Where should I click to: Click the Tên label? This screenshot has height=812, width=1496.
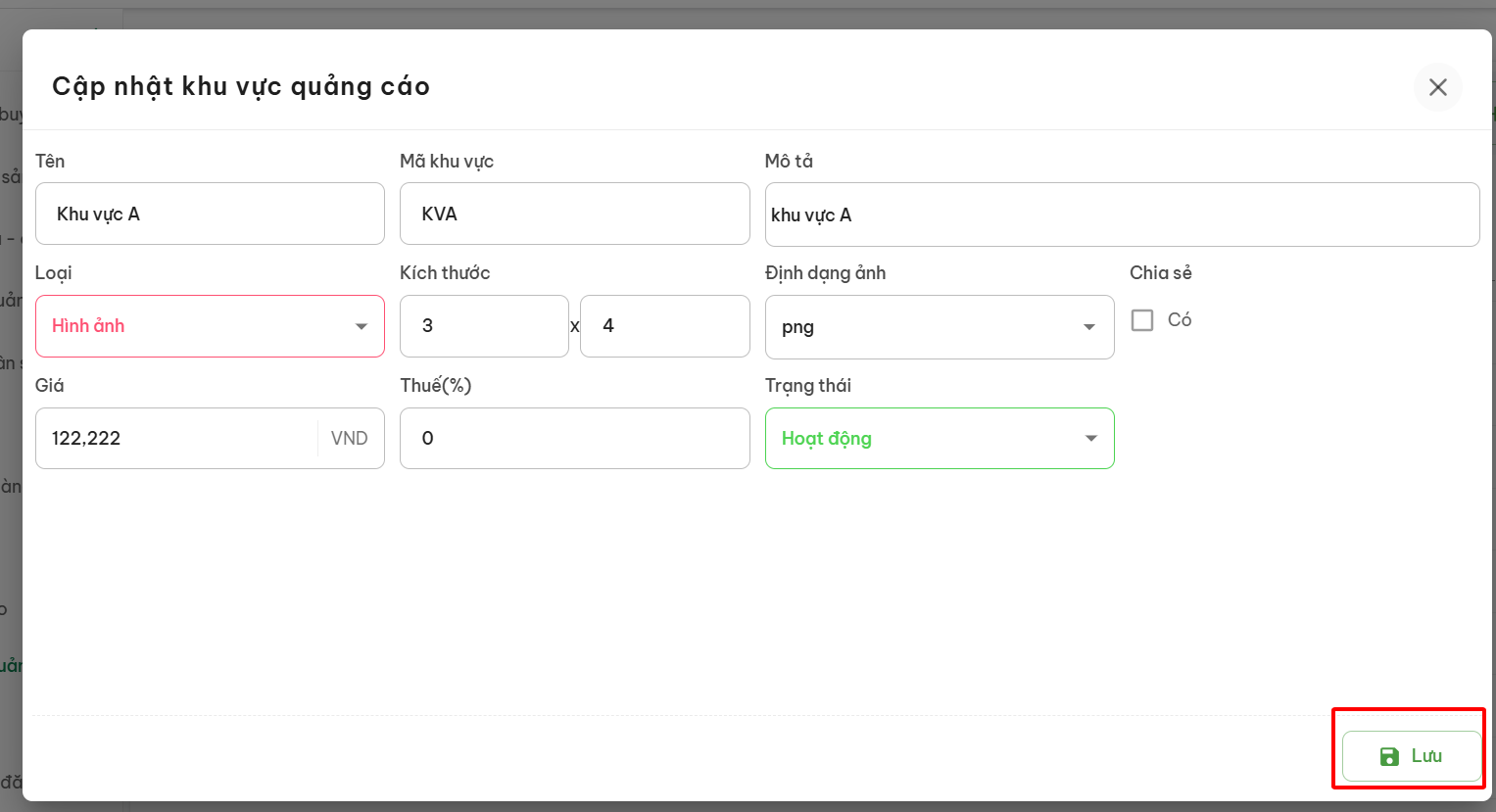[50, 161]
